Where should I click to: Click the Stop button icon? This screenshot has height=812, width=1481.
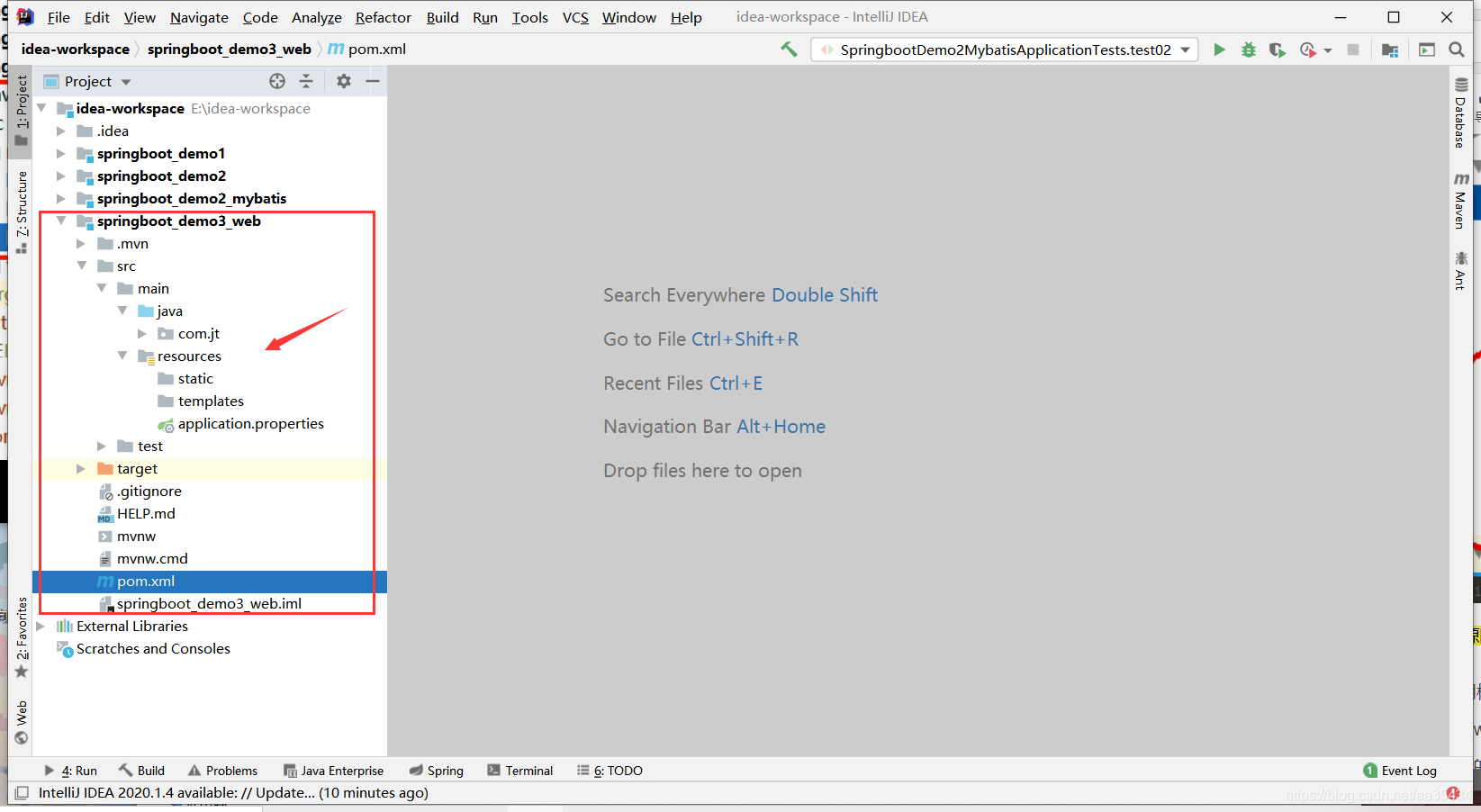click(1352, 50)
